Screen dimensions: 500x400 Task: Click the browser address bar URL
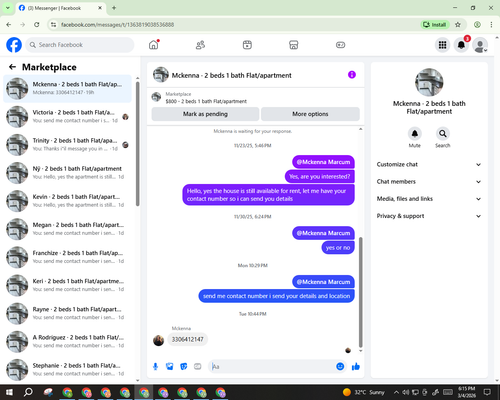[117, 25]
